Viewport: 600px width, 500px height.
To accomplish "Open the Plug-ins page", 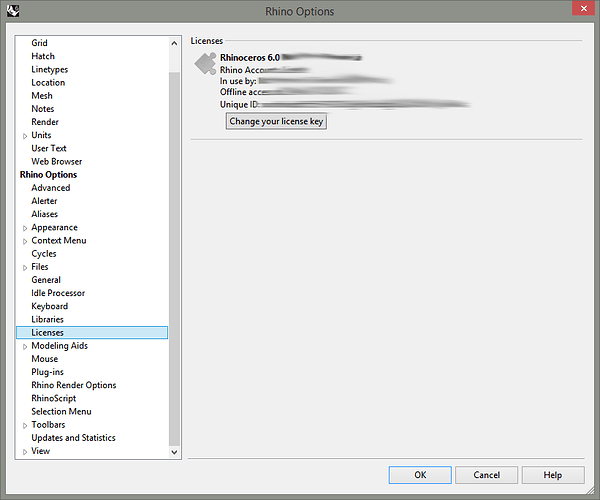I will (x=47, y=372).
